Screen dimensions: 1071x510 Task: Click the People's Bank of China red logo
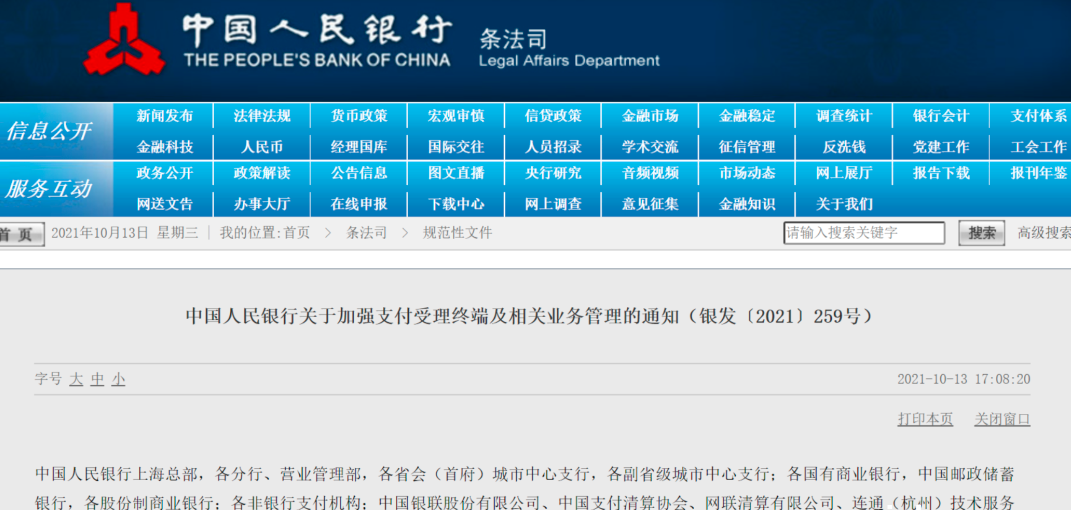click(124, 40)
